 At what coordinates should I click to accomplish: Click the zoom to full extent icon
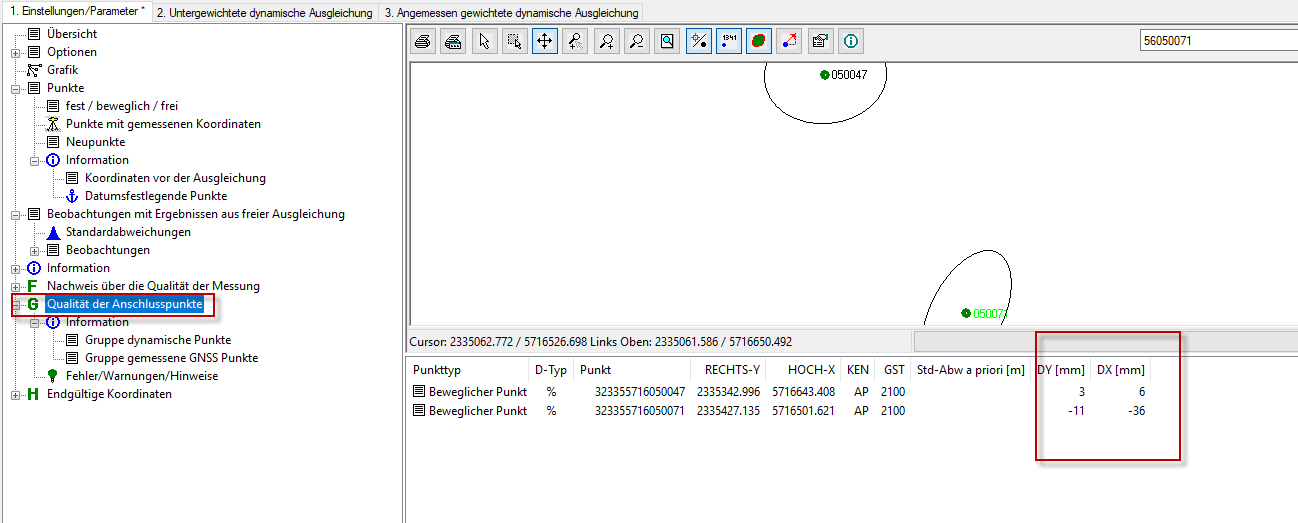point(667,42)
